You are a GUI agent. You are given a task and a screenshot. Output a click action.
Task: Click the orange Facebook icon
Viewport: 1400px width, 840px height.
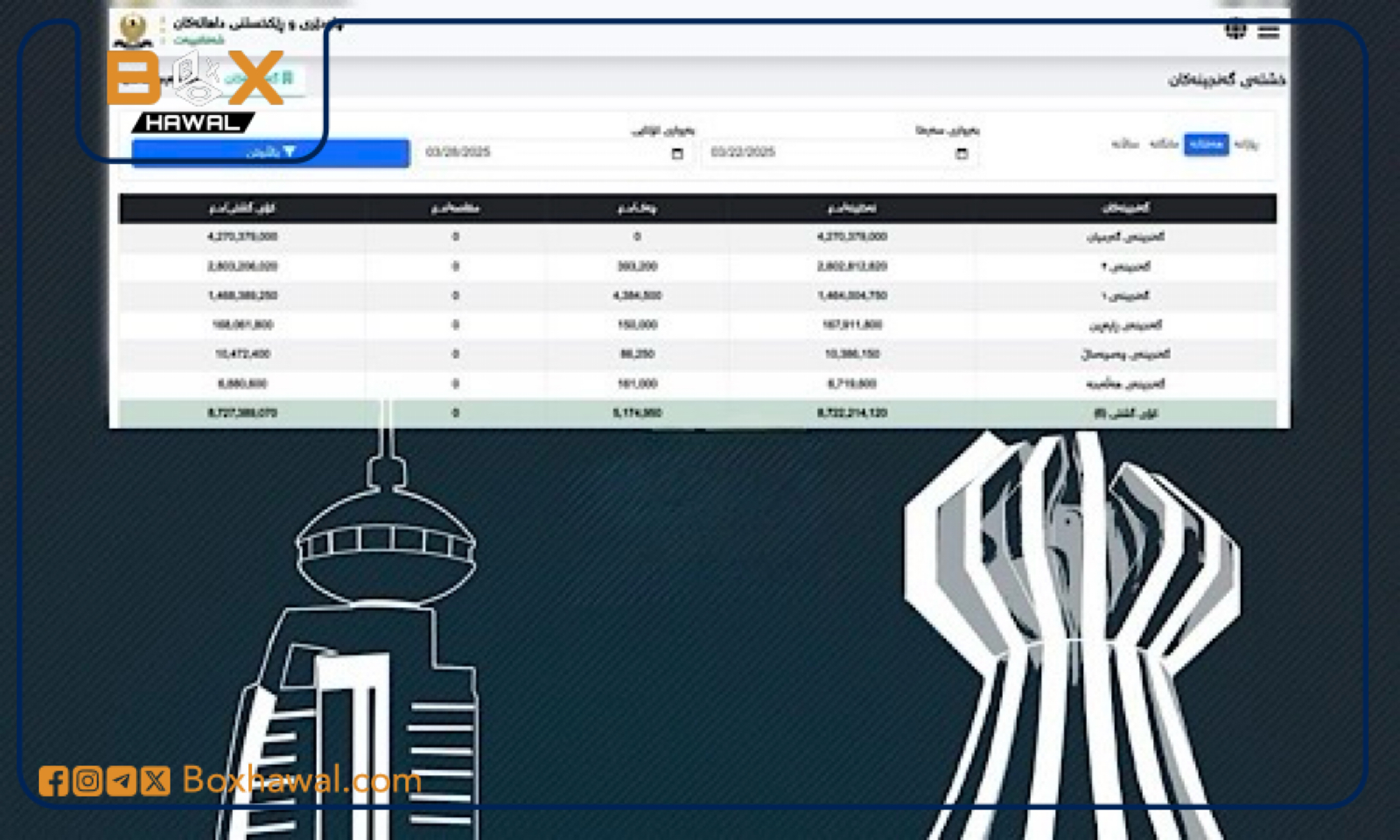pos(53,780)
